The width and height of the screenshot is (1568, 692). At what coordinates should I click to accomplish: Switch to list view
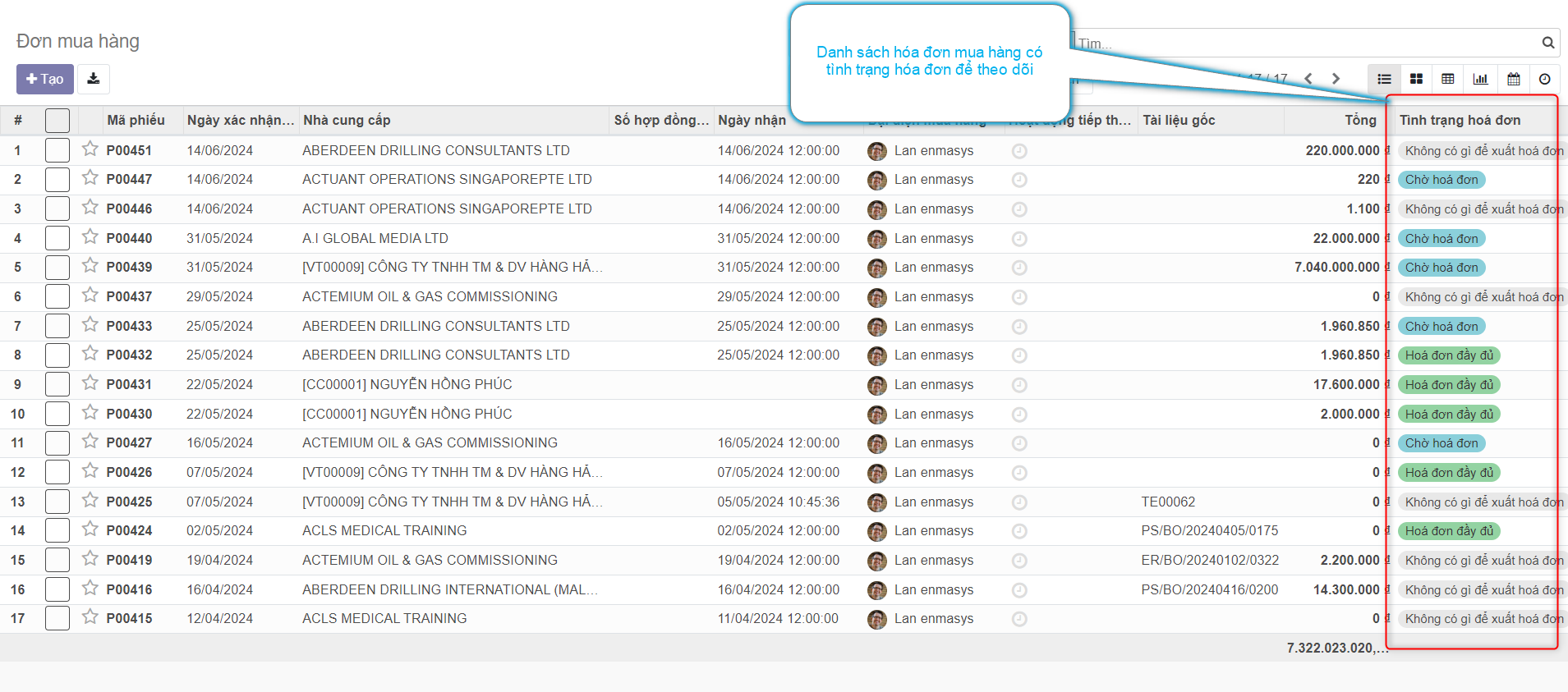pyautogui.click(x=1384, y=79)
